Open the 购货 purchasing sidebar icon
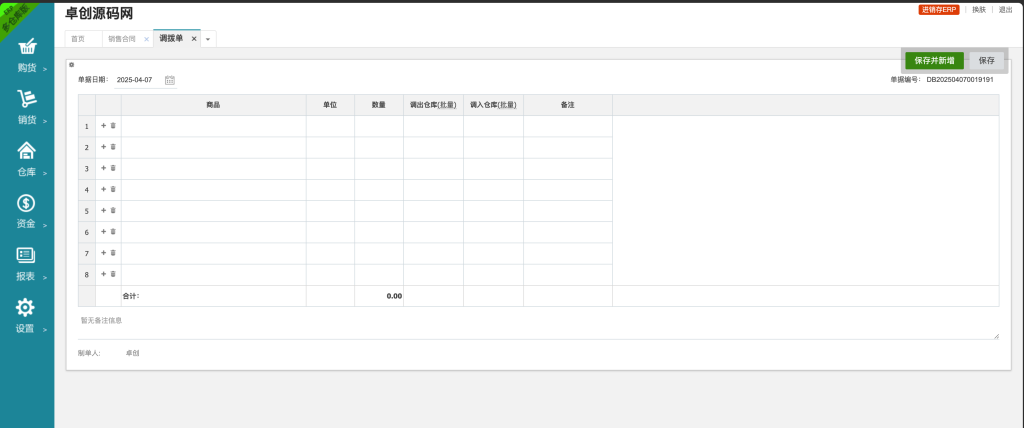The width and height of the screenshot is (1024, 428). tap(27, 47)
